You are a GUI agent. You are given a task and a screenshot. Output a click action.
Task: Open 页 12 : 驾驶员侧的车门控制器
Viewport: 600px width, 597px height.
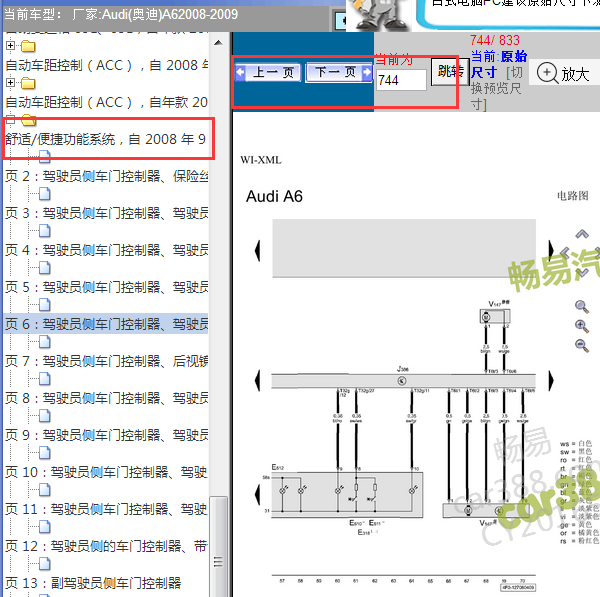[107, 546]
